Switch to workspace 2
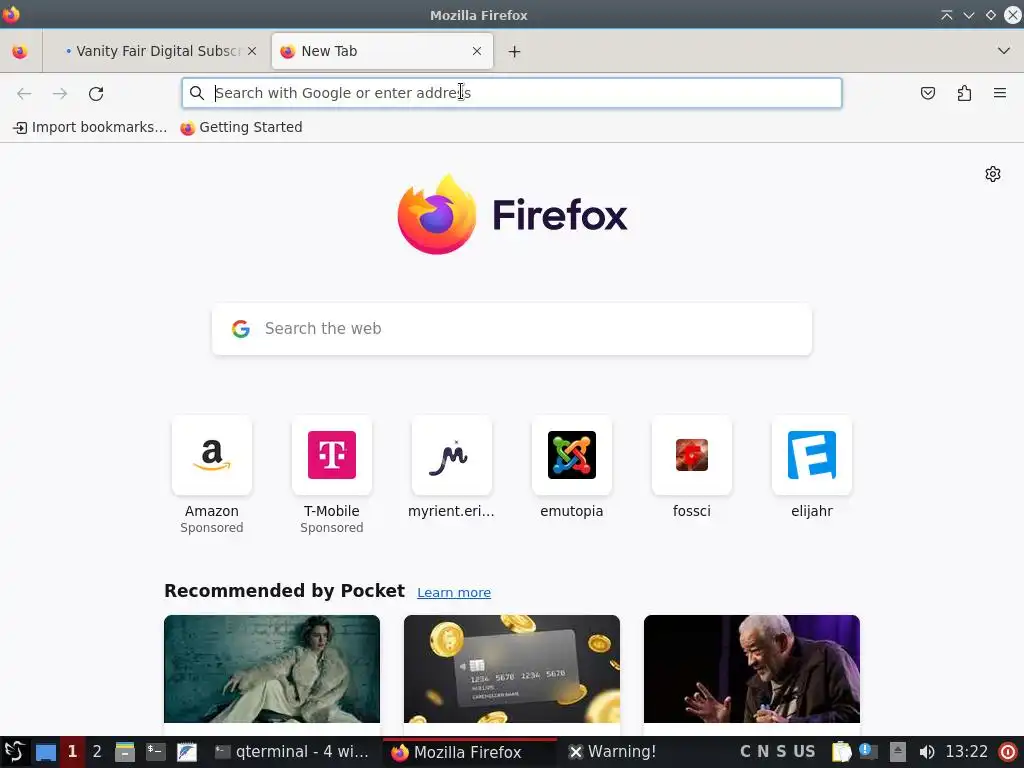The image size is (1024, 768). 97,752
